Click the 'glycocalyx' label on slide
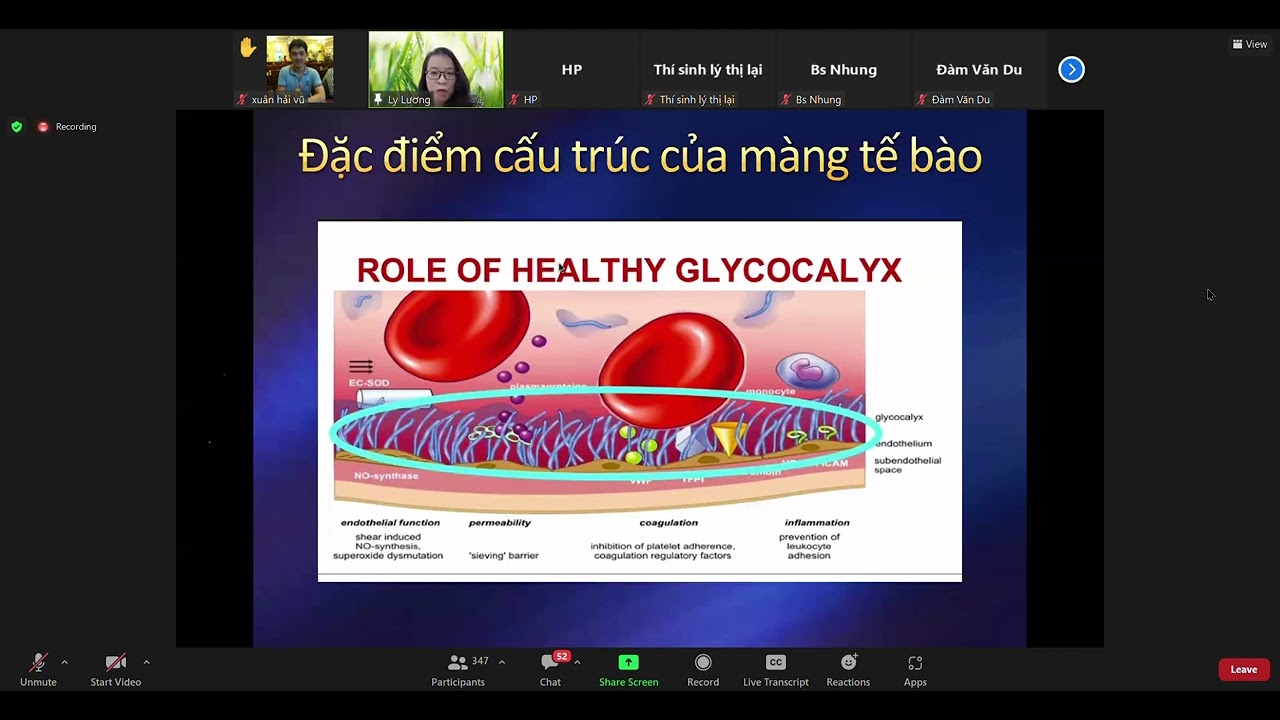Viewport: 1280px width, 720px height. [899, 417]
